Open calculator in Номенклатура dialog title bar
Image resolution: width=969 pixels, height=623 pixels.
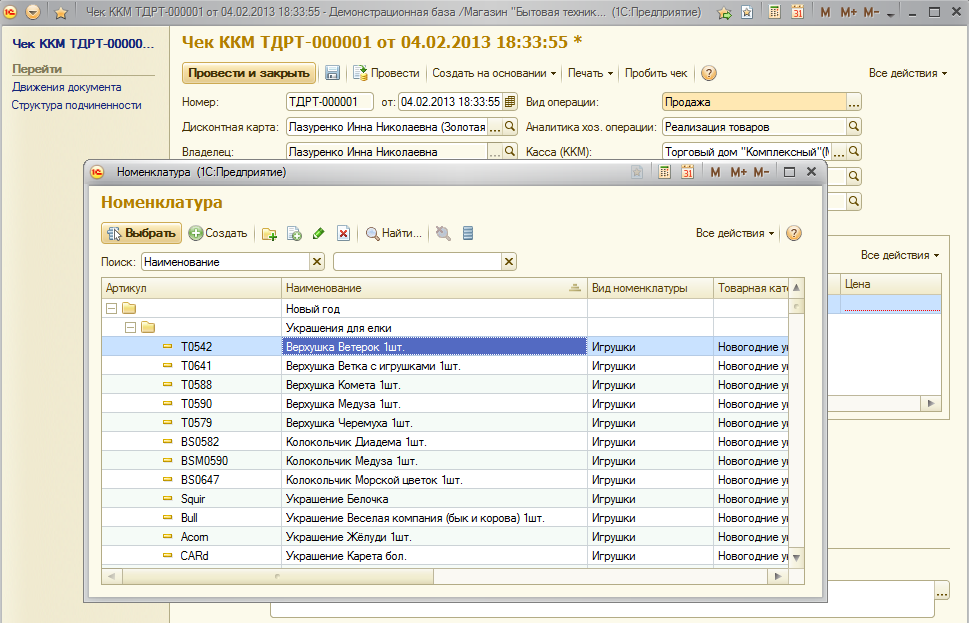pos(664,172)
